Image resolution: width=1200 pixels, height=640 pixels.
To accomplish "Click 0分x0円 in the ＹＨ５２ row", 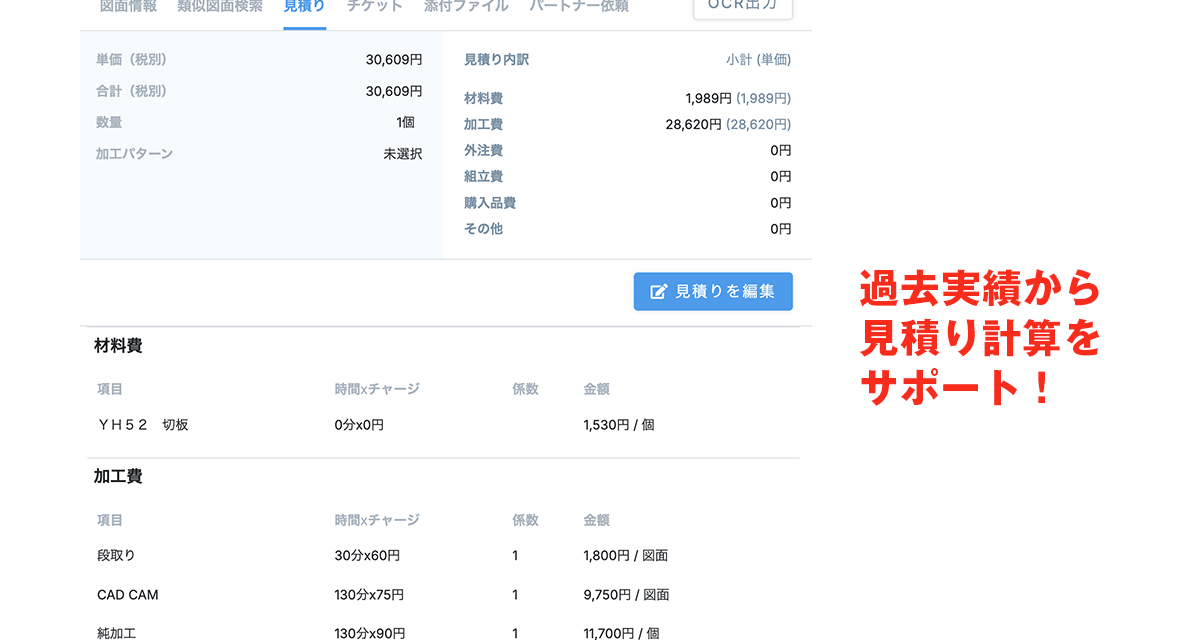I will [x=359, y=425].
